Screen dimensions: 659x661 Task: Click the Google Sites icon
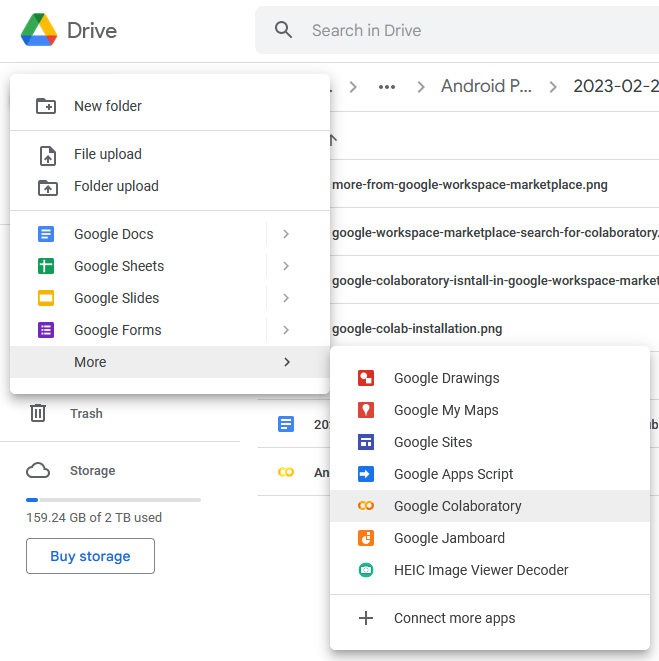pos(366,442)
